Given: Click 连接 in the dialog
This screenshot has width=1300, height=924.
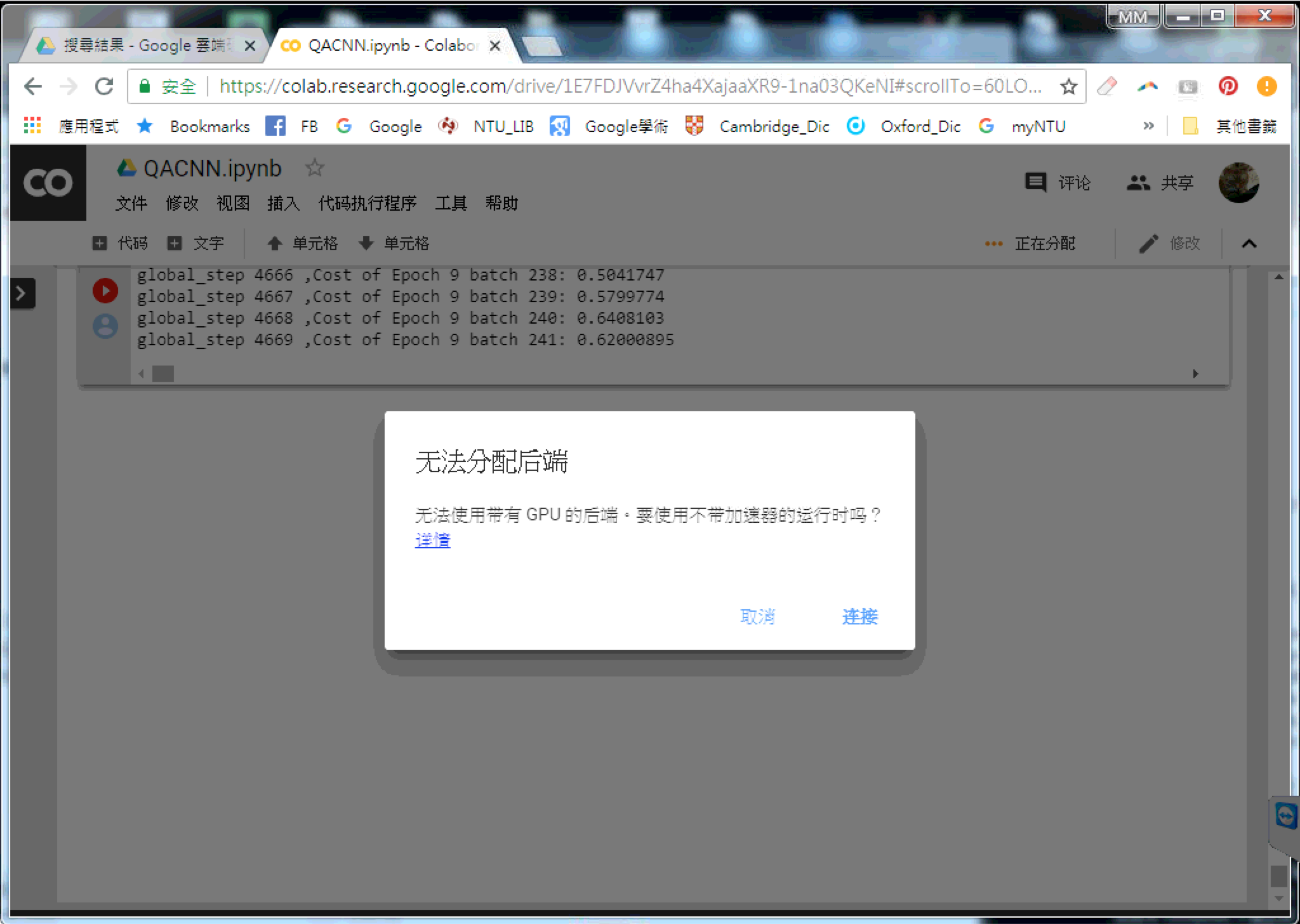Looking at the screenshot, I should tap(859, 616).
